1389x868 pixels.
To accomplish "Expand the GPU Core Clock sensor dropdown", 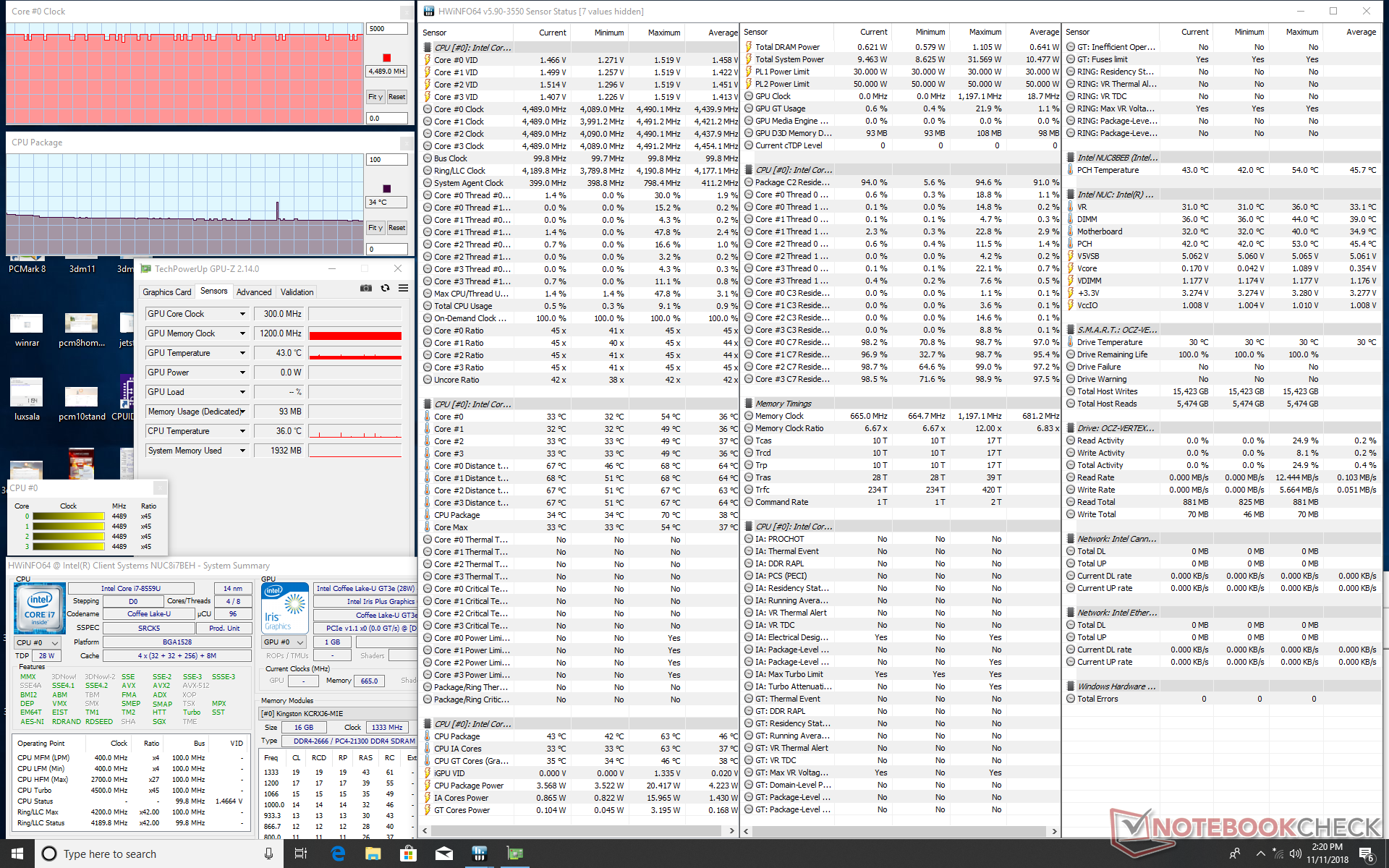I will 242,314.
